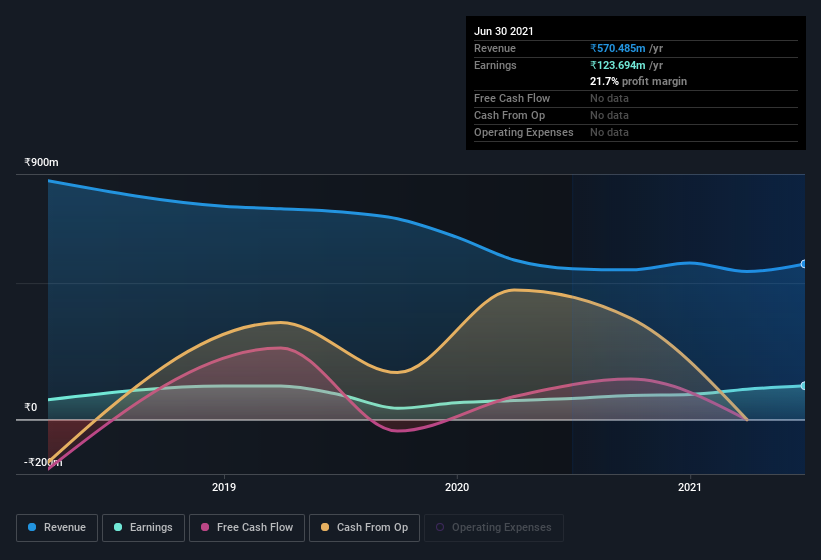The image size is (821, 560).
Task: Click the ₹900m y-axis label
Action: (41, 162)
